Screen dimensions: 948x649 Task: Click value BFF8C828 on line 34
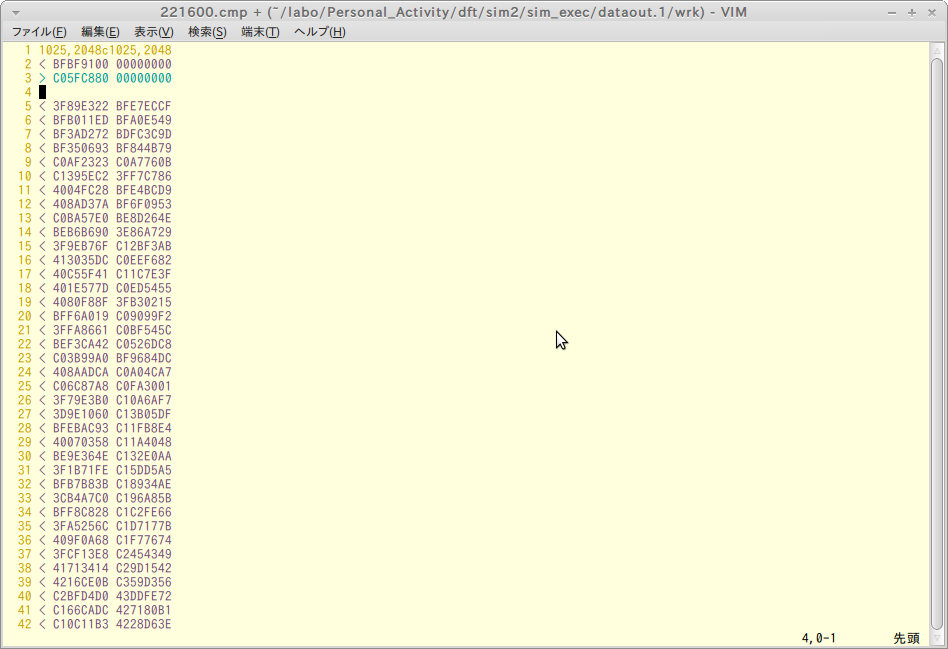pos(81,512)
